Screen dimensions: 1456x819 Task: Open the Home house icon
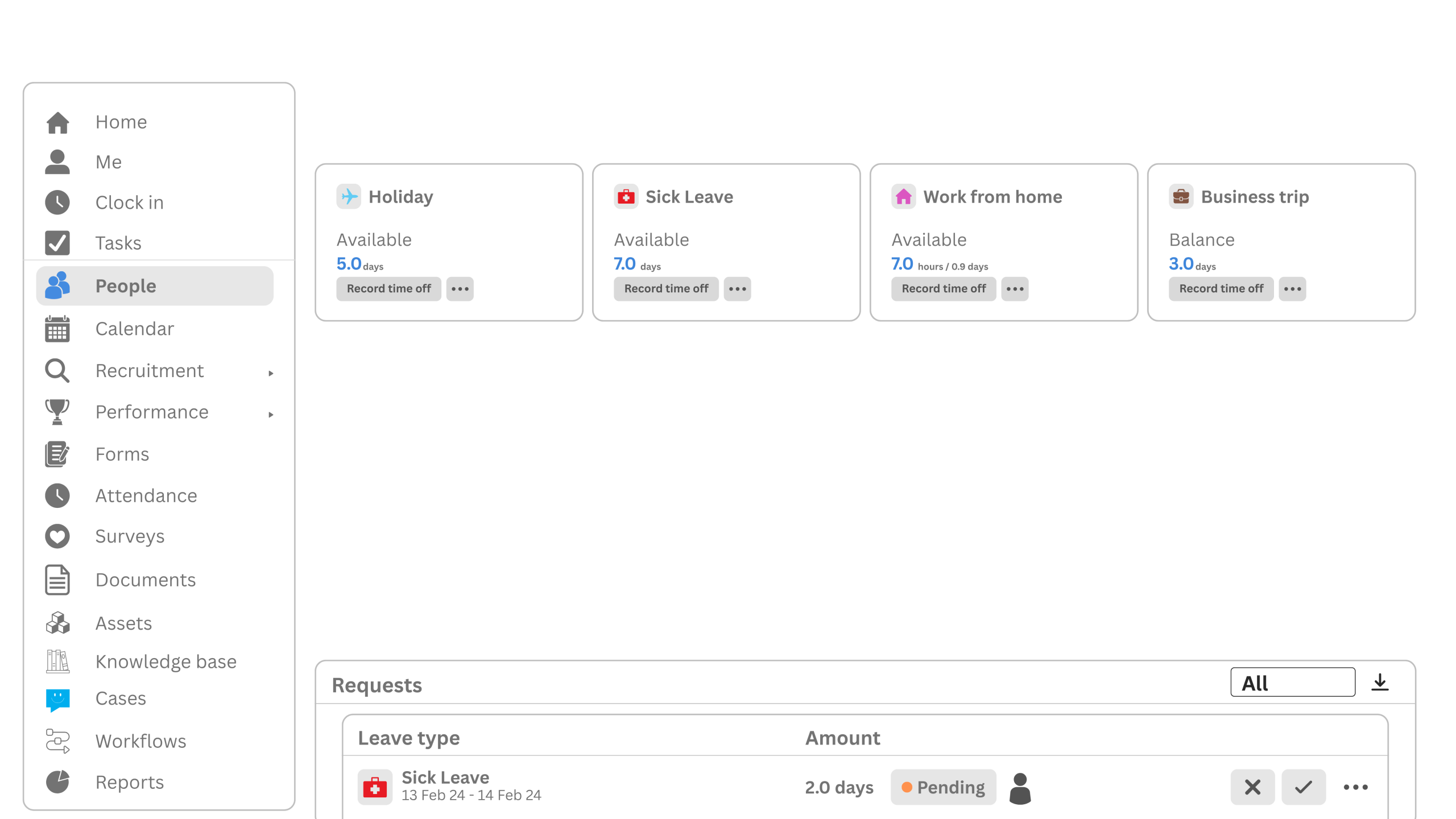(57, 122)
